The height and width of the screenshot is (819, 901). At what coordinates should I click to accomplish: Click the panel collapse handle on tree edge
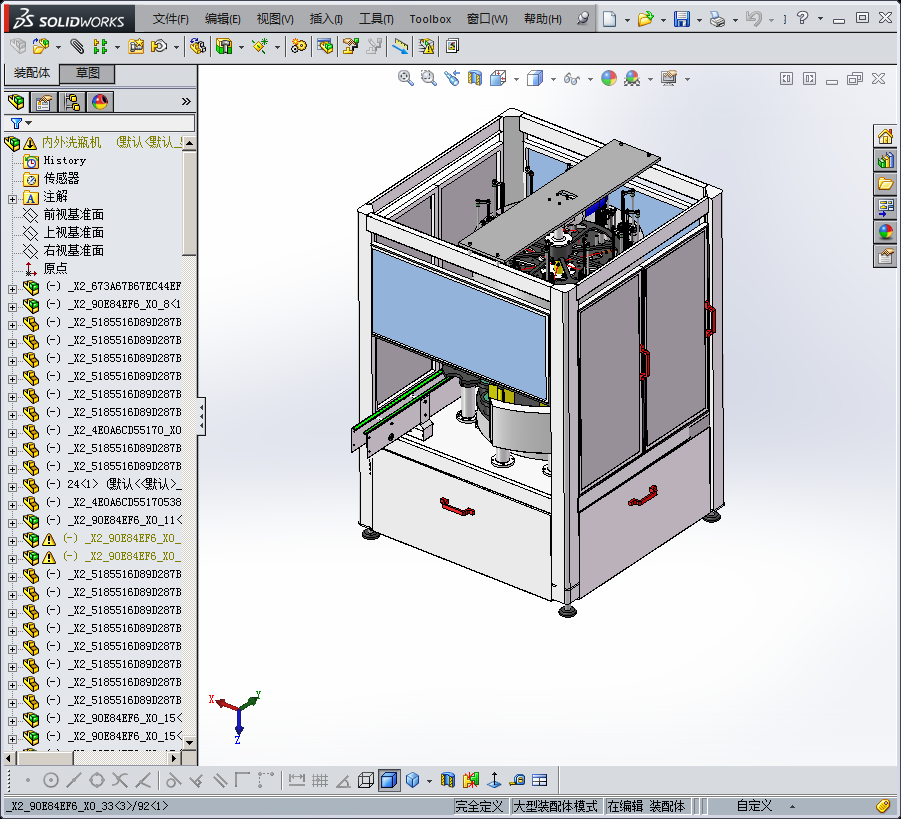(x=201, y=416)
